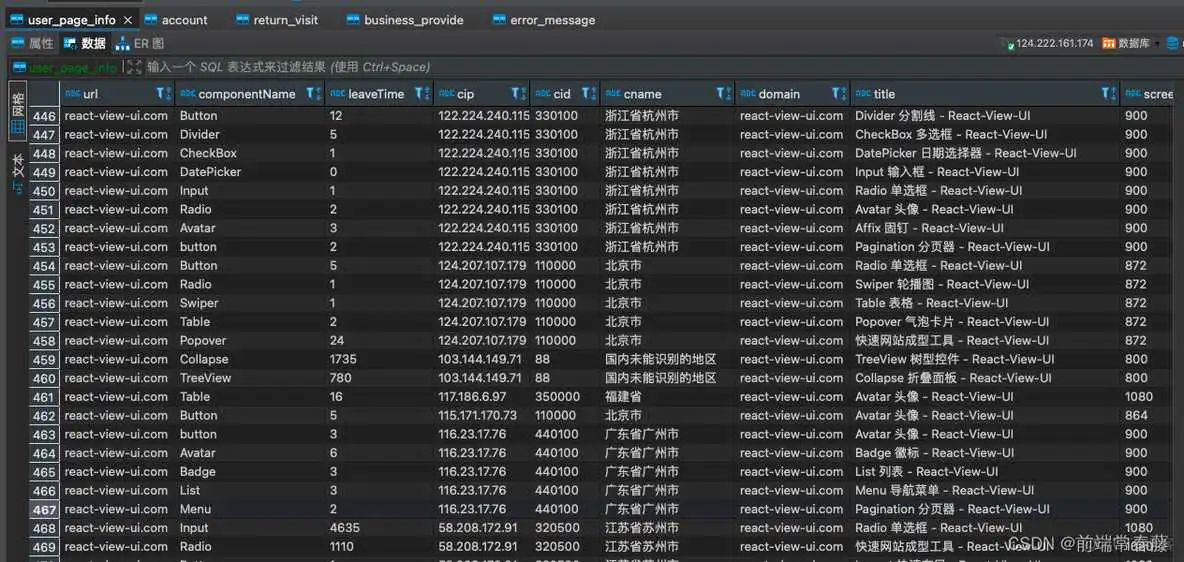Click cip cell '117.186.6.97'
Screen dimensions: 1184x562
pos(482,397)
